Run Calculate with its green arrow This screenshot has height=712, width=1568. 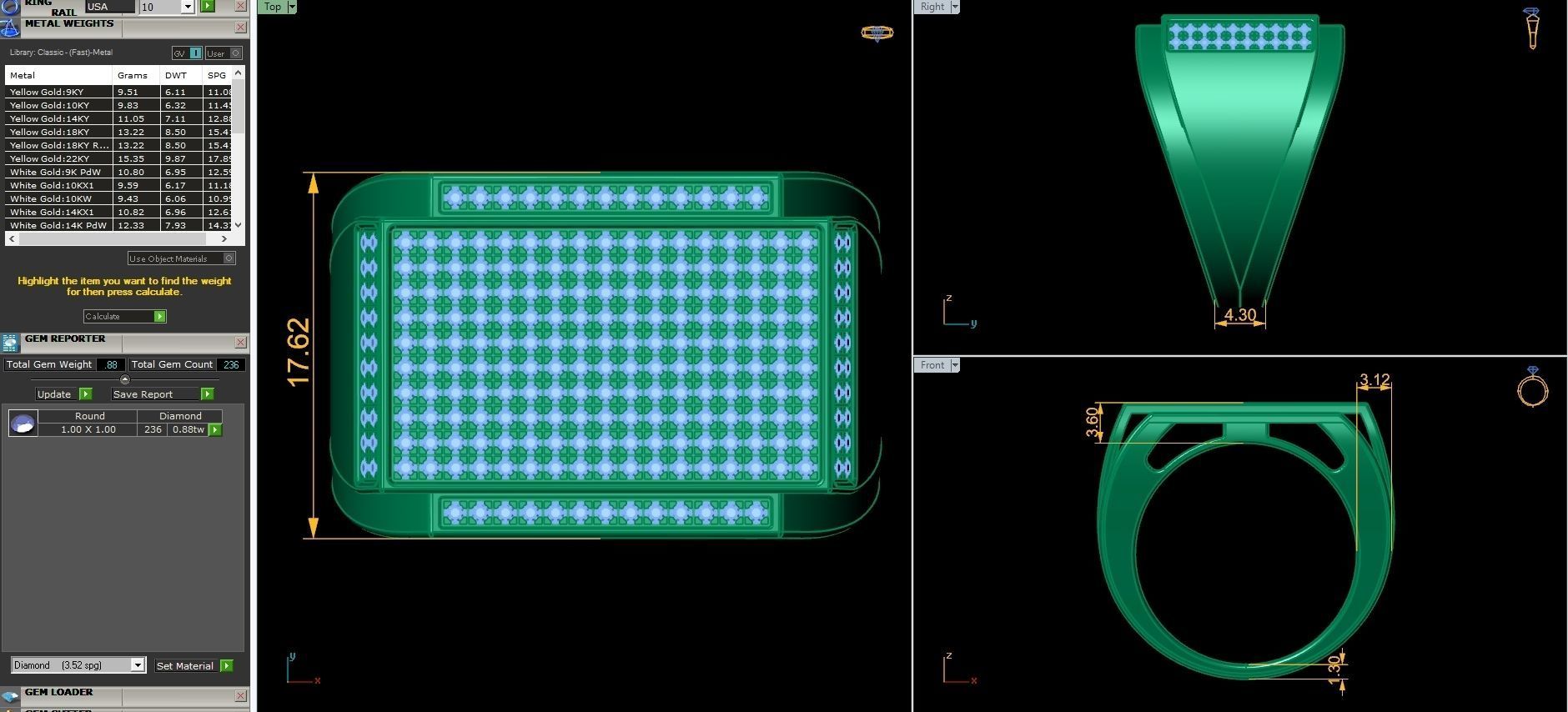click(x=160, y=316)
